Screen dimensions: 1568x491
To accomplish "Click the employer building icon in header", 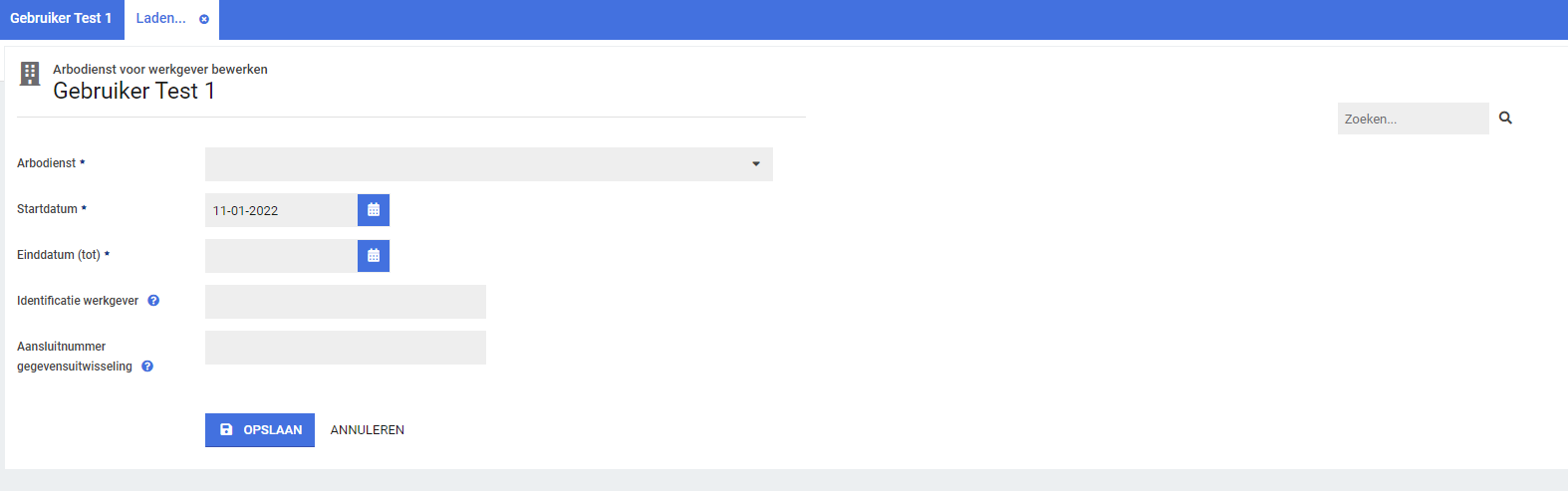I will coord(30,74).
